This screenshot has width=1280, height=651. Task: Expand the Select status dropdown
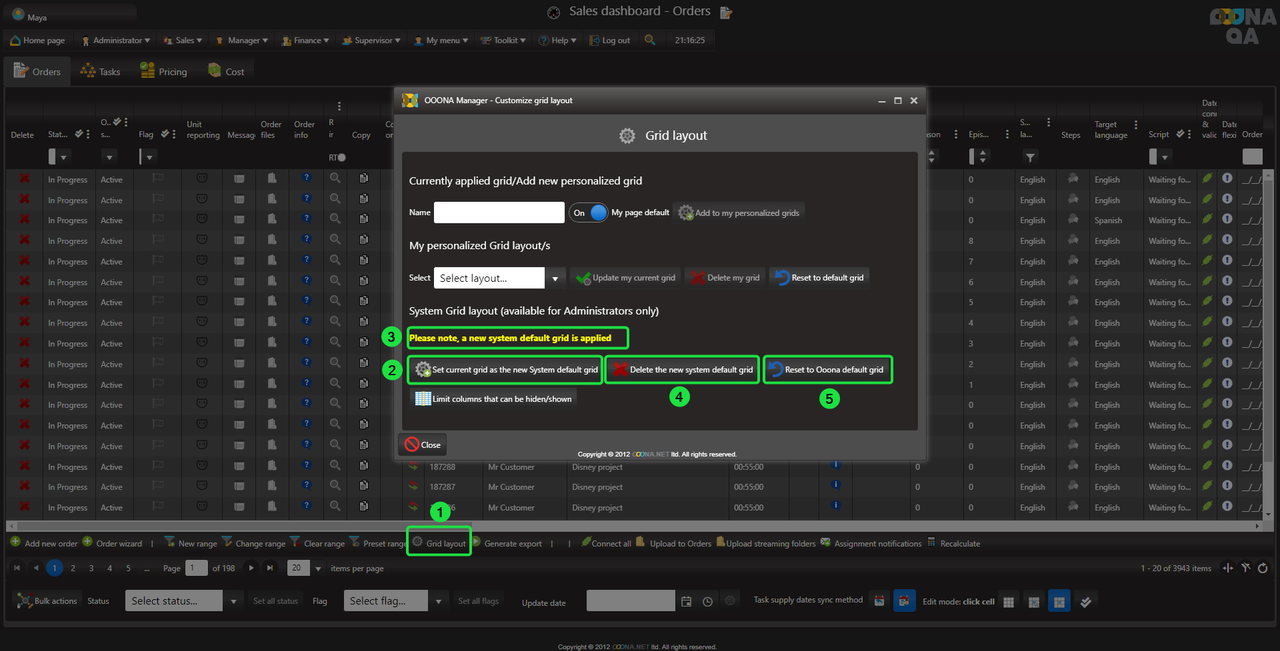[x=233, y=601]
